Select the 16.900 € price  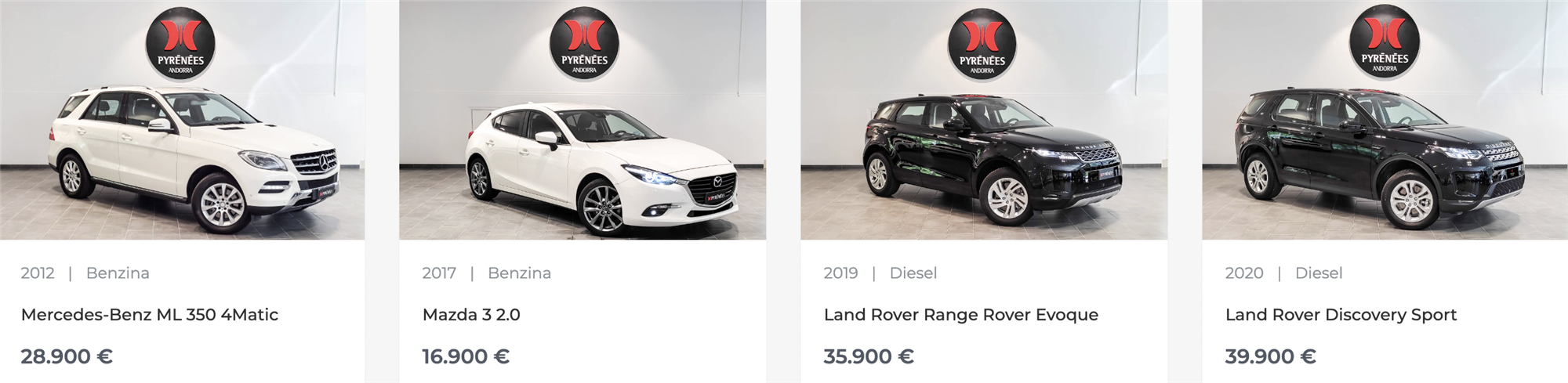[466, 356]
